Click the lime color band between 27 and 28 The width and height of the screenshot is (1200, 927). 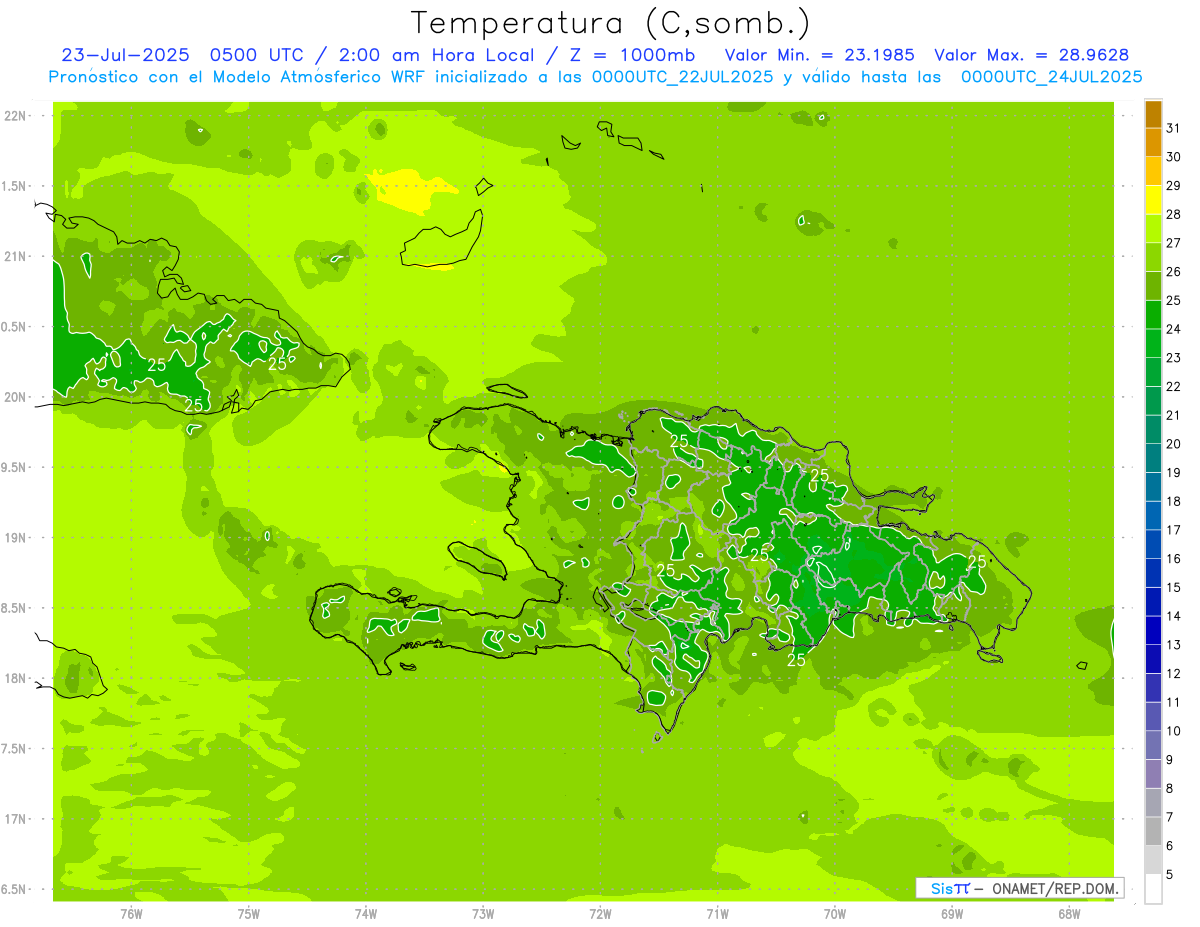click(x=1153, y=229)
